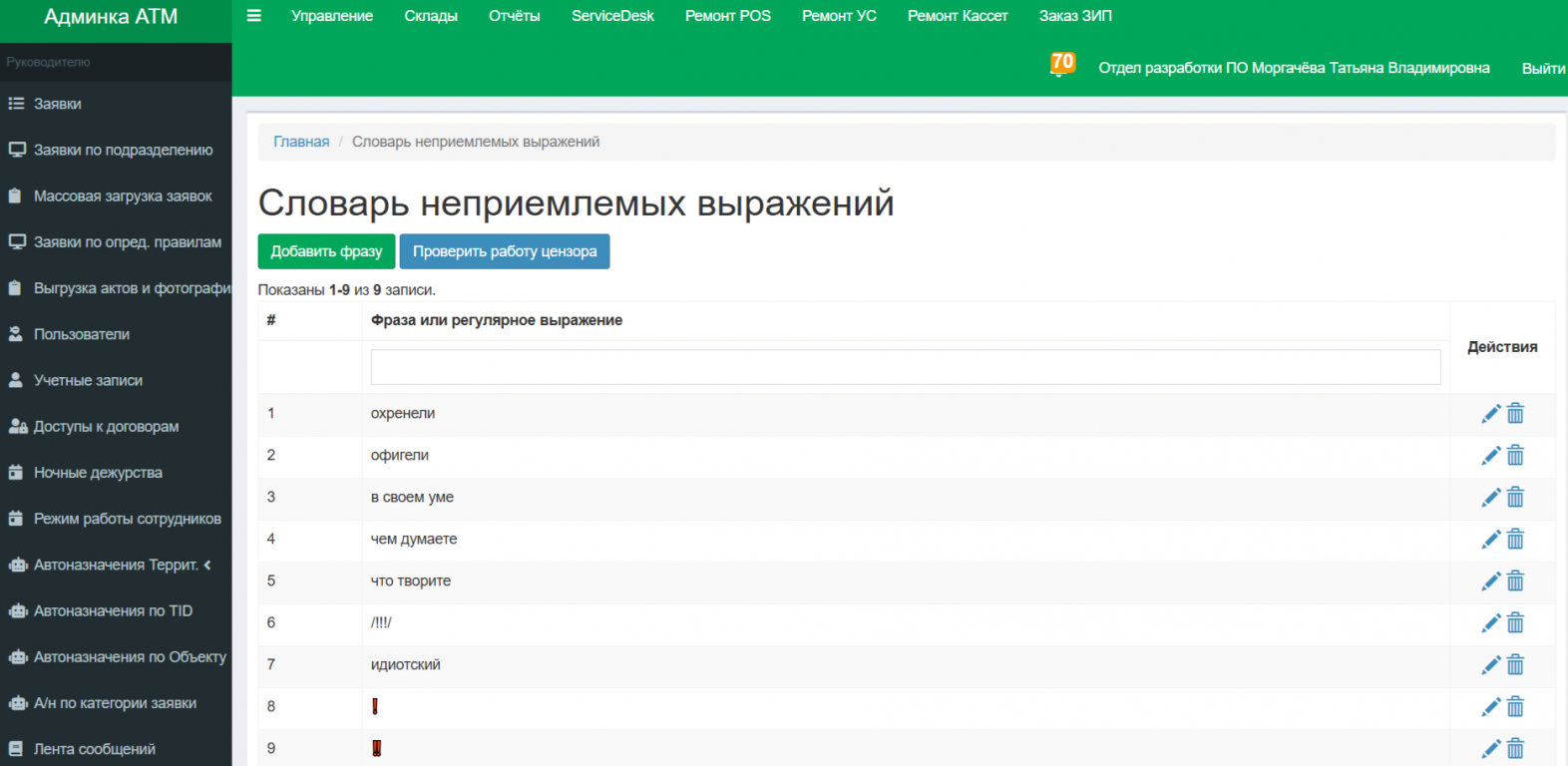Open the 'Управление' top menu
This screenshot has width=1568, height=766.
[x=331, y=16]
